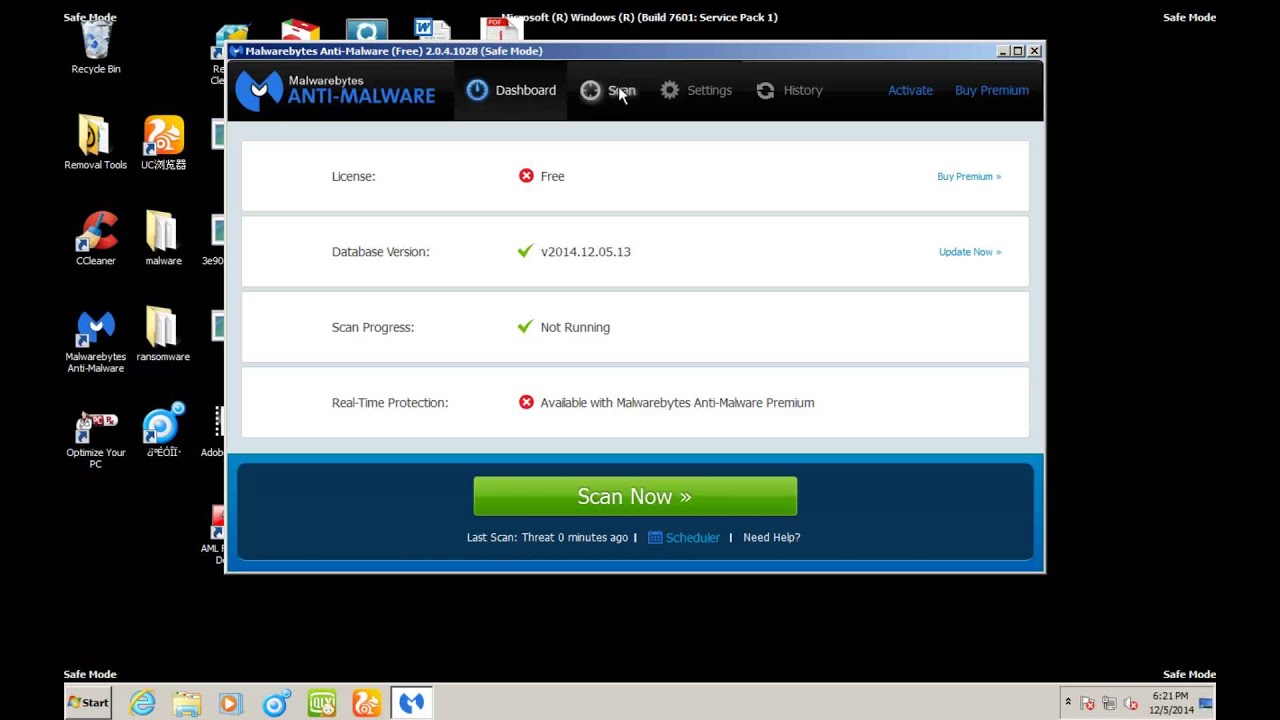Minimize the Malwarebytes window
This screenshot has height=720, width=1280.
click(x=1003, y=51)
